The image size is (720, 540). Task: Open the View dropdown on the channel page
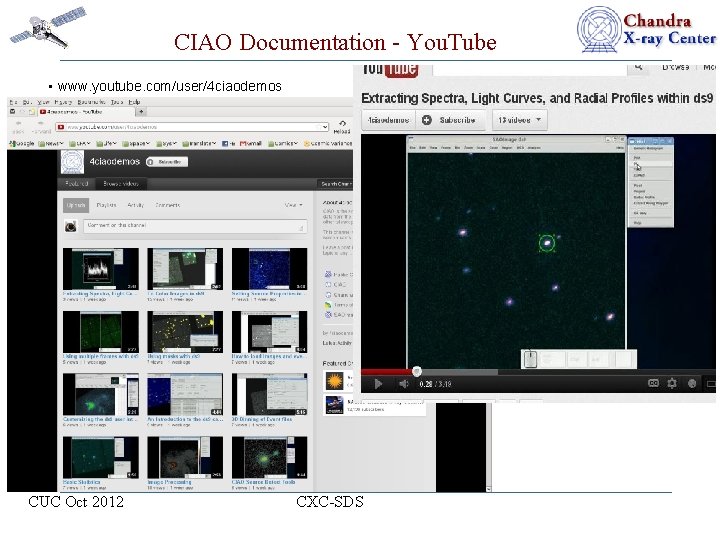[x=294, y=205]
